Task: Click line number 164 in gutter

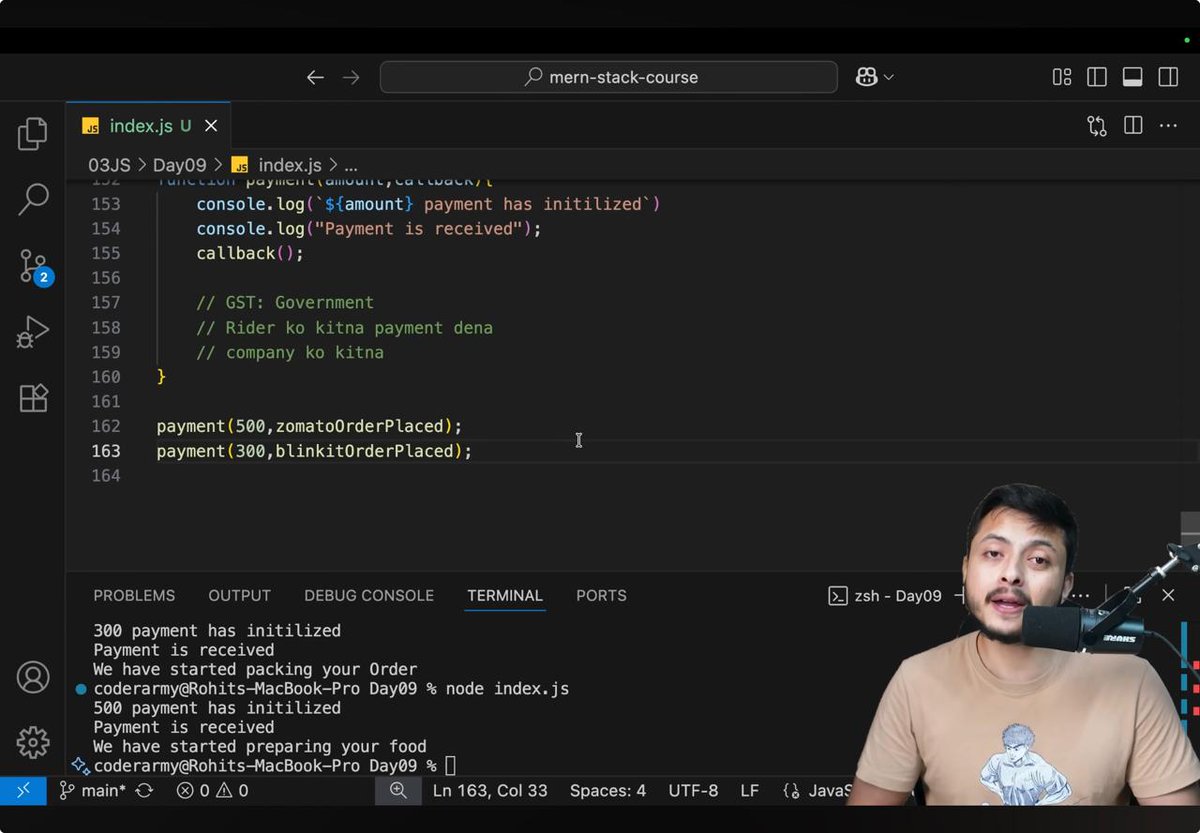Action: click(106, 476)
